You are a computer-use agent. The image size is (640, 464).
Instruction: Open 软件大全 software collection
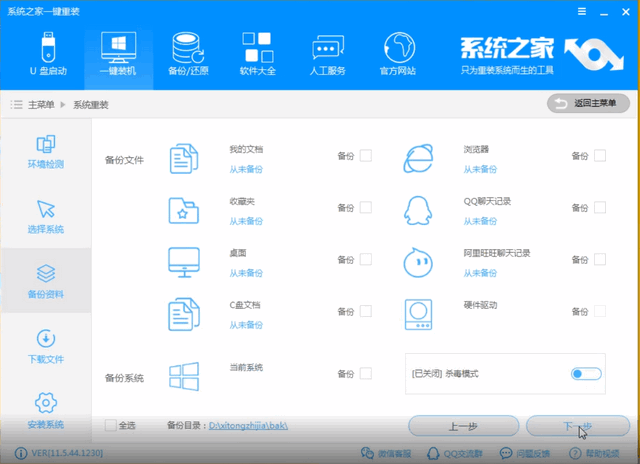tap(257, 55)
